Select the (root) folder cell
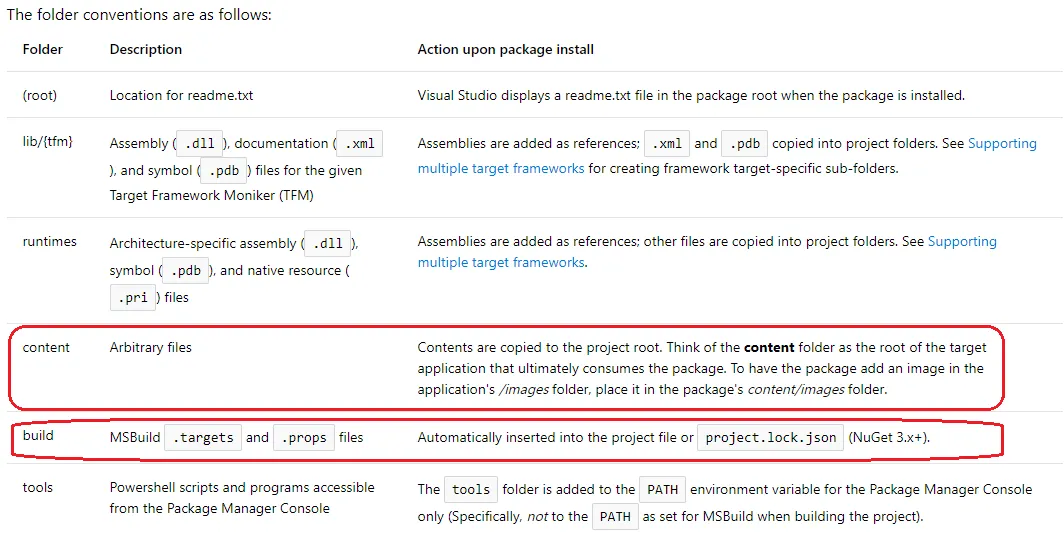This screenshot has width=1064, height=536. click(x=40, y=96)
